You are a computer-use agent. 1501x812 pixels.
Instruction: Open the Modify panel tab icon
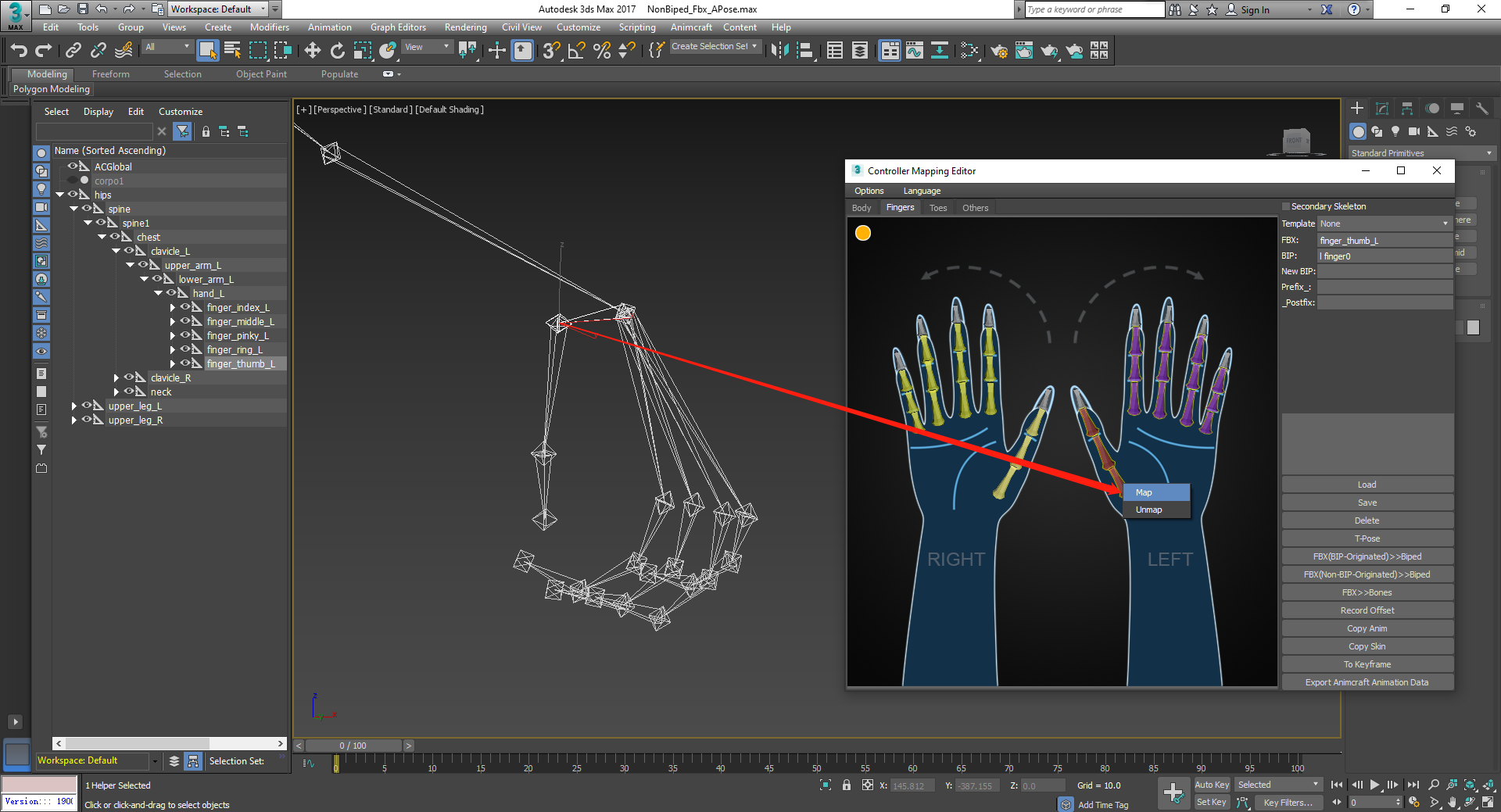[x=1382, y=108]
